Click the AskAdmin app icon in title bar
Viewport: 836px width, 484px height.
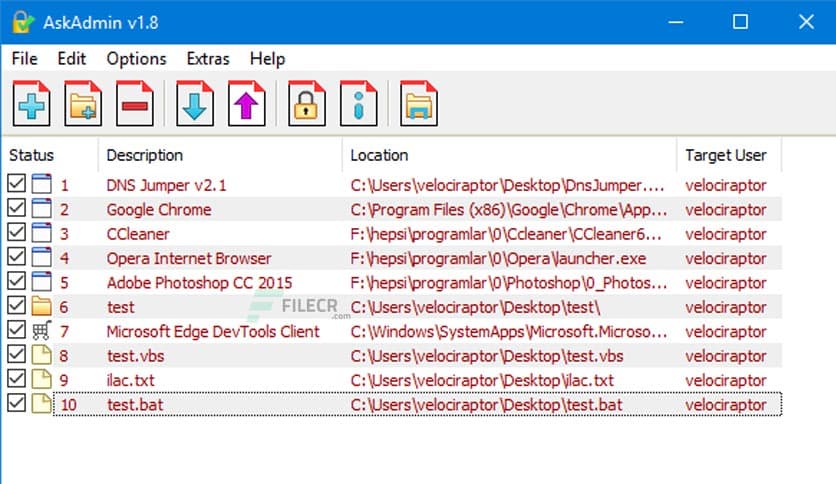click(x=23, y=22)
